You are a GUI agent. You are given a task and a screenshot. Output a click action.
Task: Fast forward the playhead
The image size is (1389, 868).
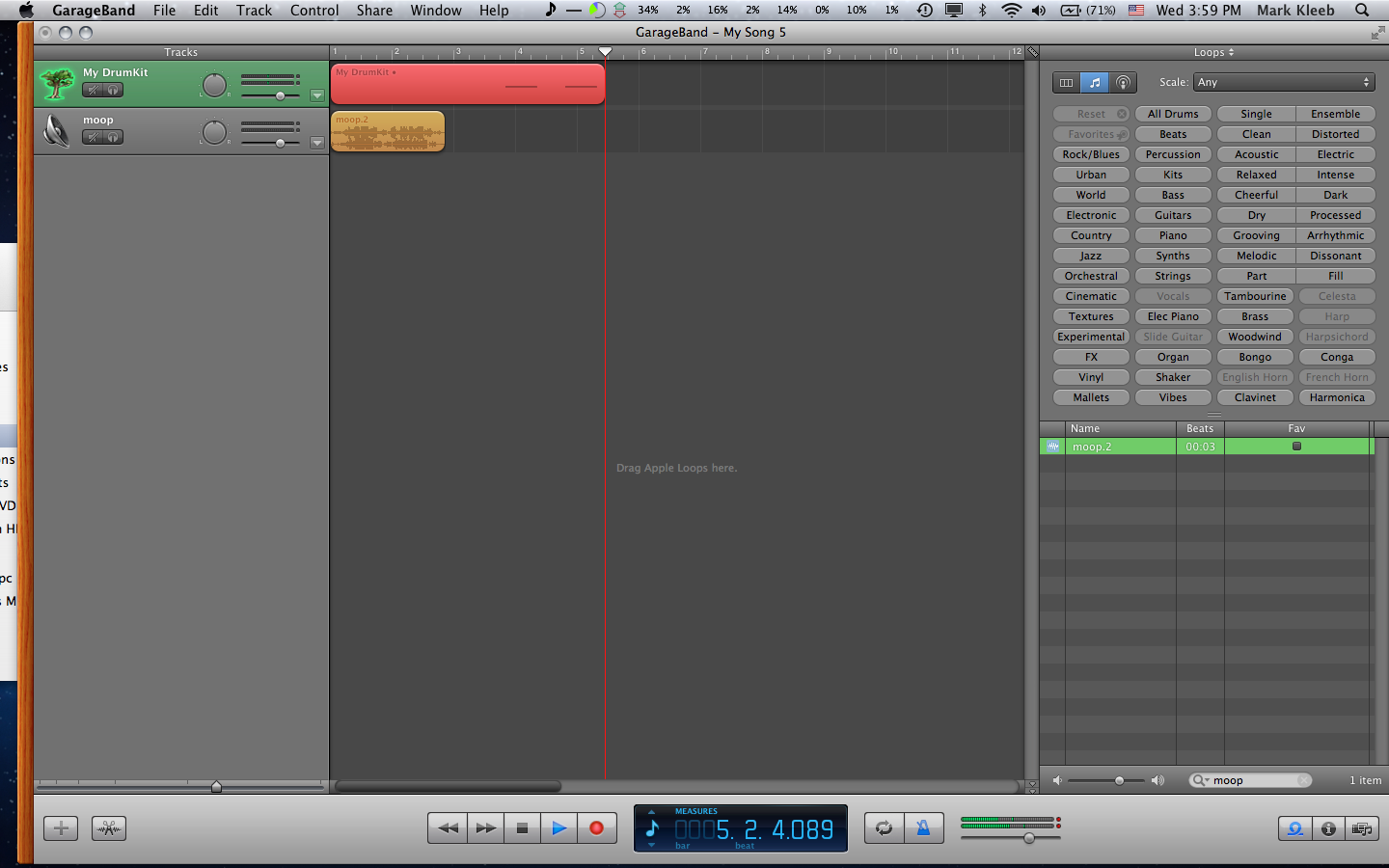click(x=486, y=827)
